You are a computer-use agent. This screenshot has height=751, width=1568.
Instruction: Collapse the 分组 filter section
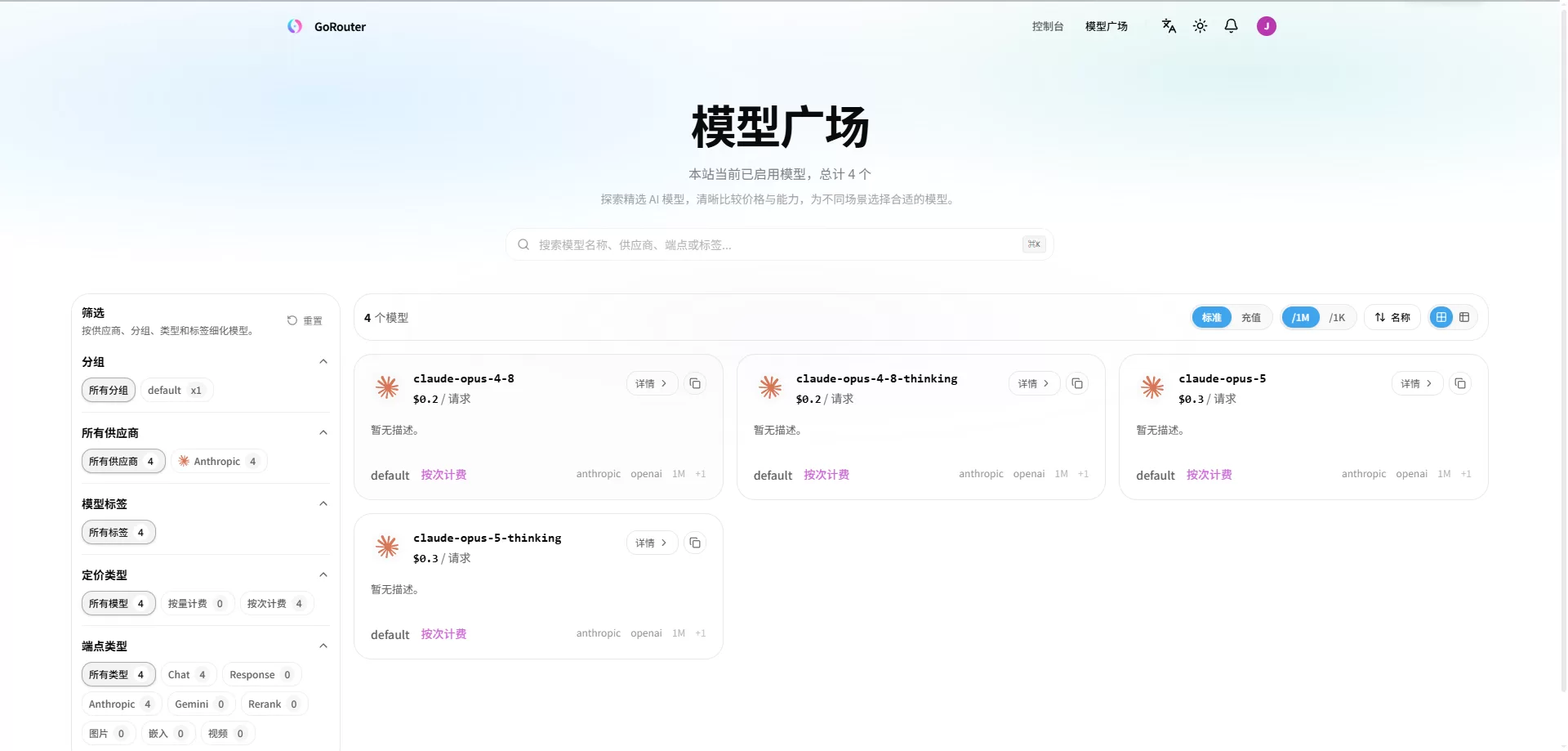coord(323,361)
